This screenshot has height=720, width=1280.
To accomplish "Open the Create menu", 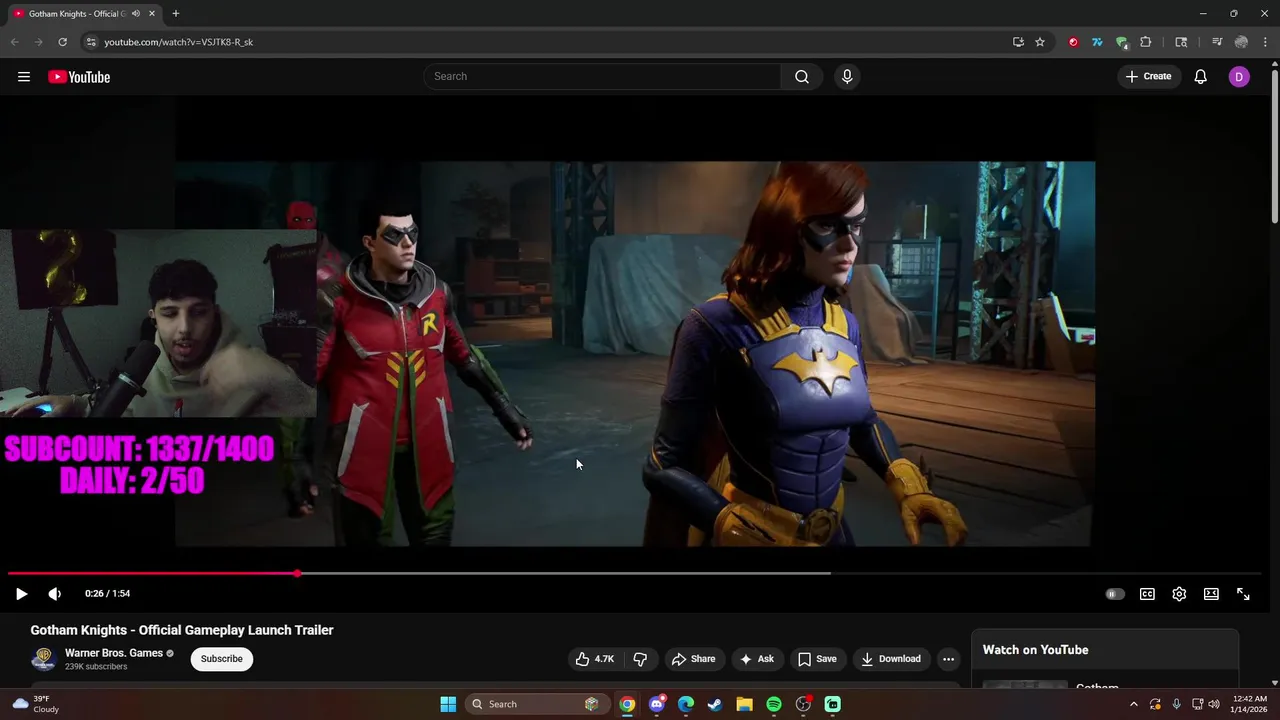I will [1148, 77].
